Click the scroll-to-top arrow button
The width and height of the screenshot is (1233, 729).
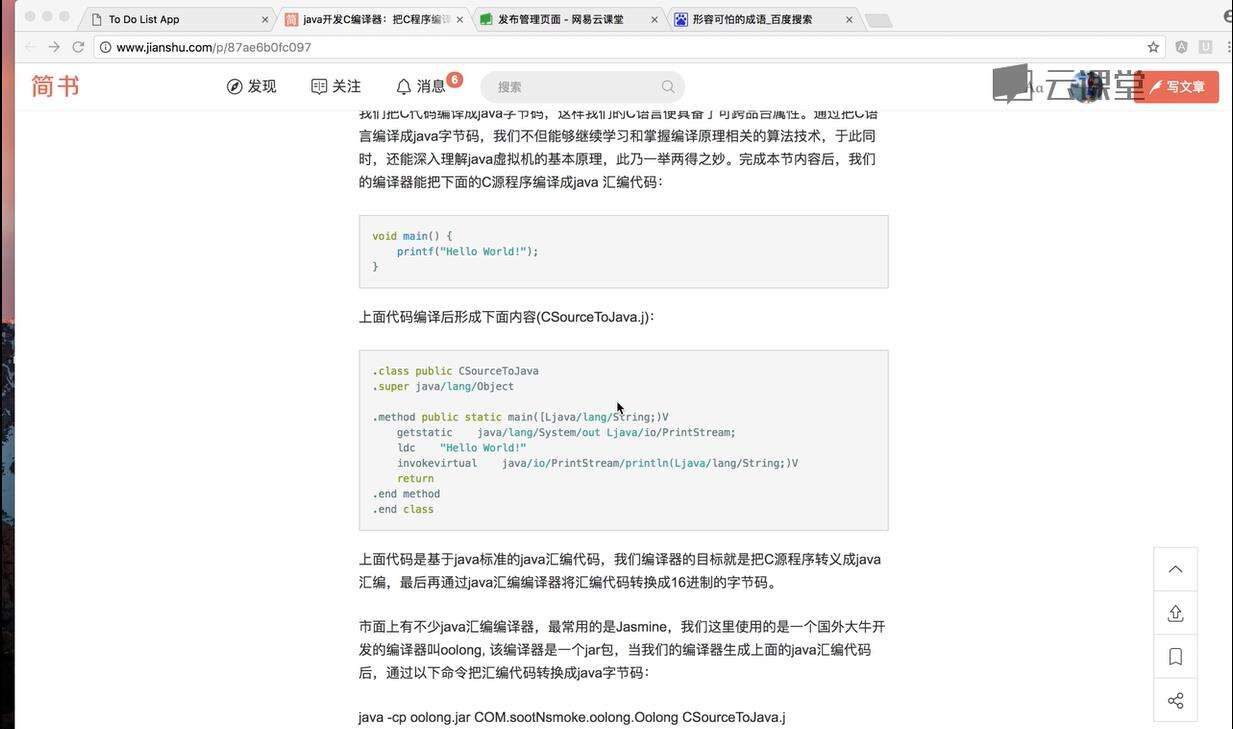tap(1175, 569)
